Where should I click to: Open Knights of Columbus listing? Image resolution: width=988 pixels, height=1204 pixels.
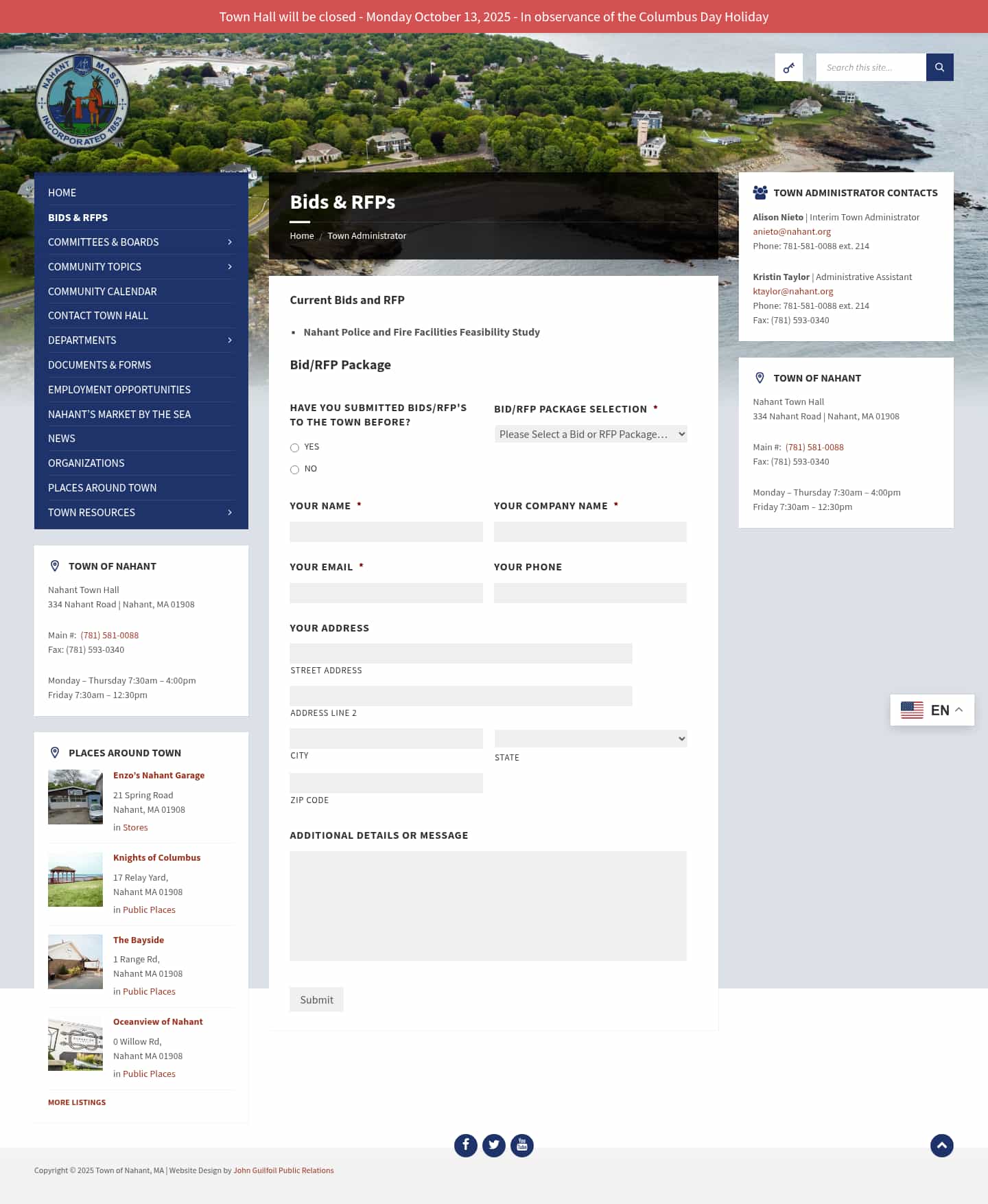click(x=156, y=858)
